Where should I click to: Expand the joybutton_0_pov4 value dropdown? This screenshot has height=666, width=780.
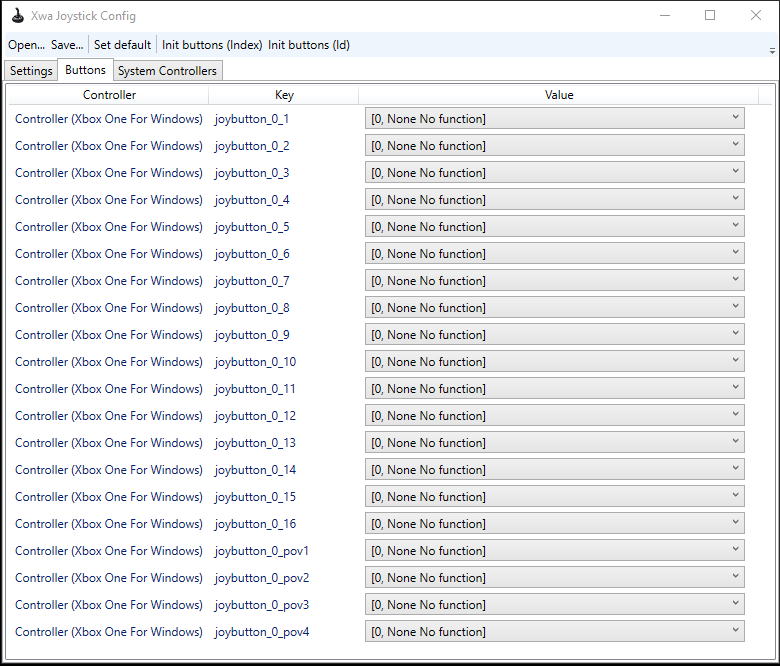point(554,632)
